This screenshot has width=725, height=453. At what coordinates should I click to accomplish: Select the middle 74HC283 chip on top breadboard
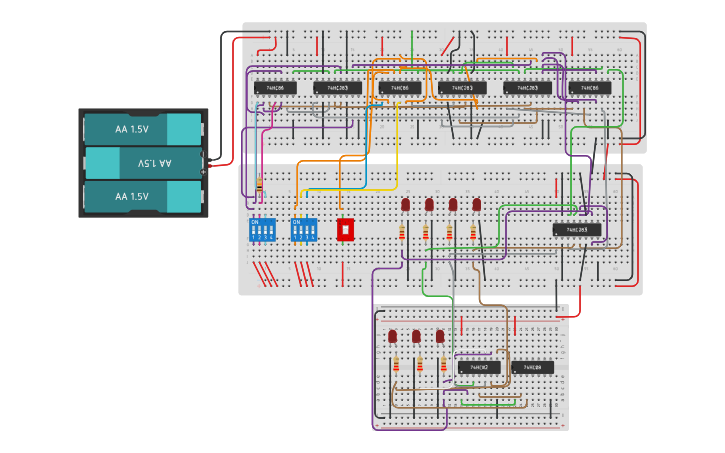462,87
